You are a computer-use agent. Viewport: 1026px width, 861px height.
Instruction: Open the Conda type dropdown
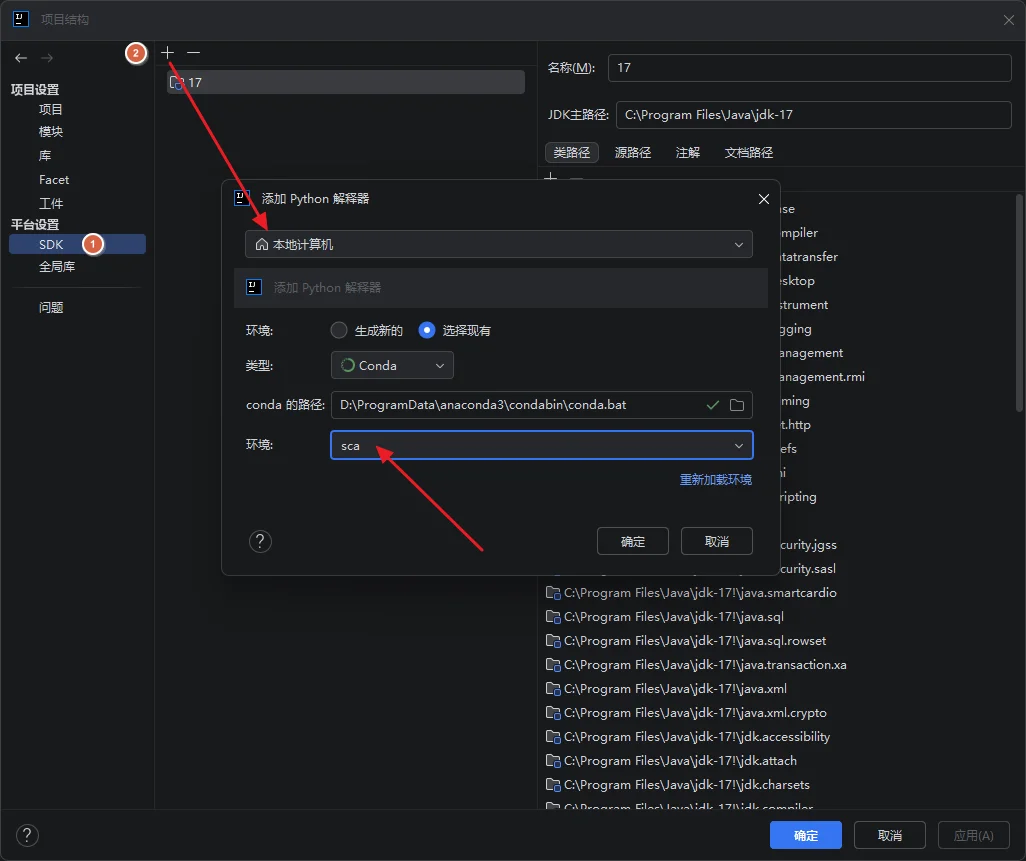[x=392, y=365]
